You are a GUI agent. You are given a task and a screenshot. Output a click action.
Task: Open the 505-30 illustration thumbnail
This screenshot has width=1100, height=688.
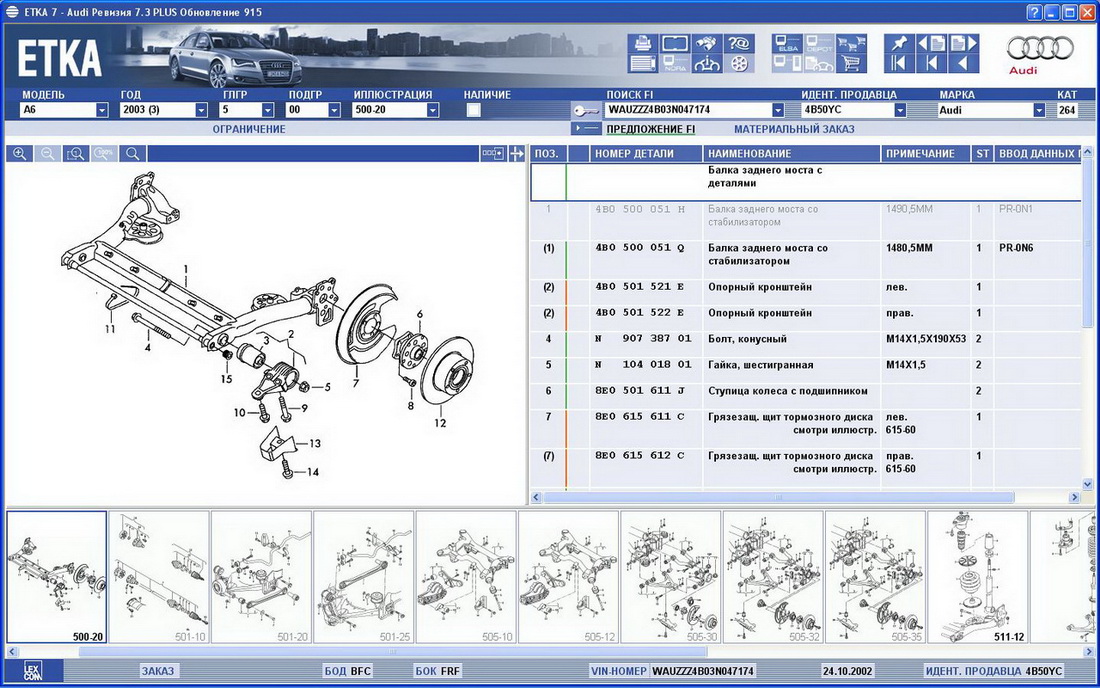[x=671, y=577]
